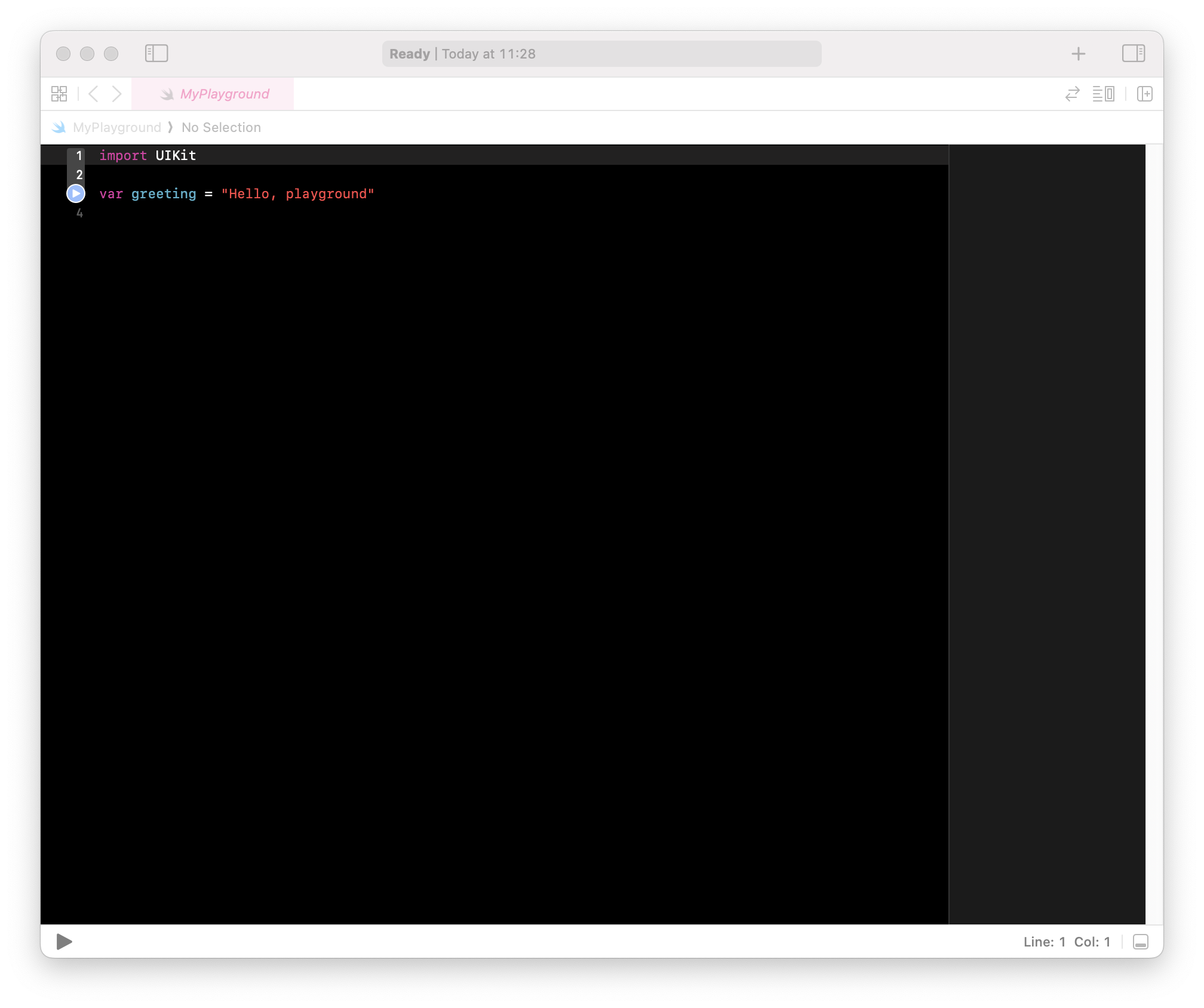
Task: Click the code review arrows icon
Action: [x=1072, y=94]
